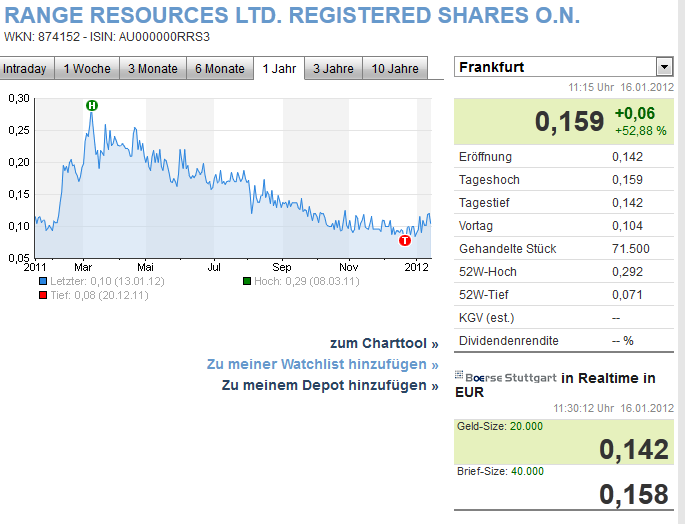Click the blue Letzter legend swatch
Viewport: 685px width, 524px height.
[43, 281]
